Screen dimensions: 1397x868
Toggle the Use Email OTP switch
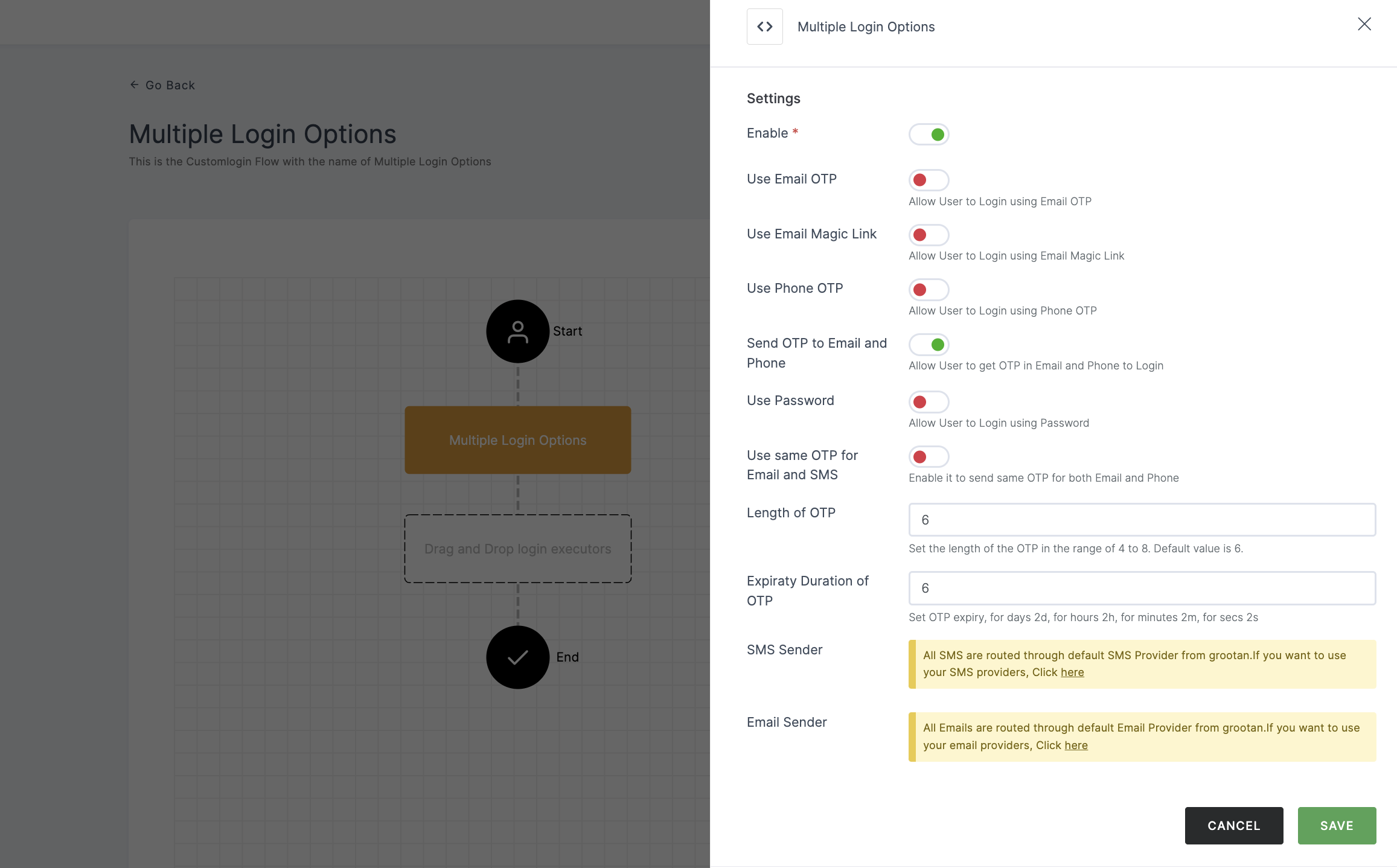tap(928, 180)
